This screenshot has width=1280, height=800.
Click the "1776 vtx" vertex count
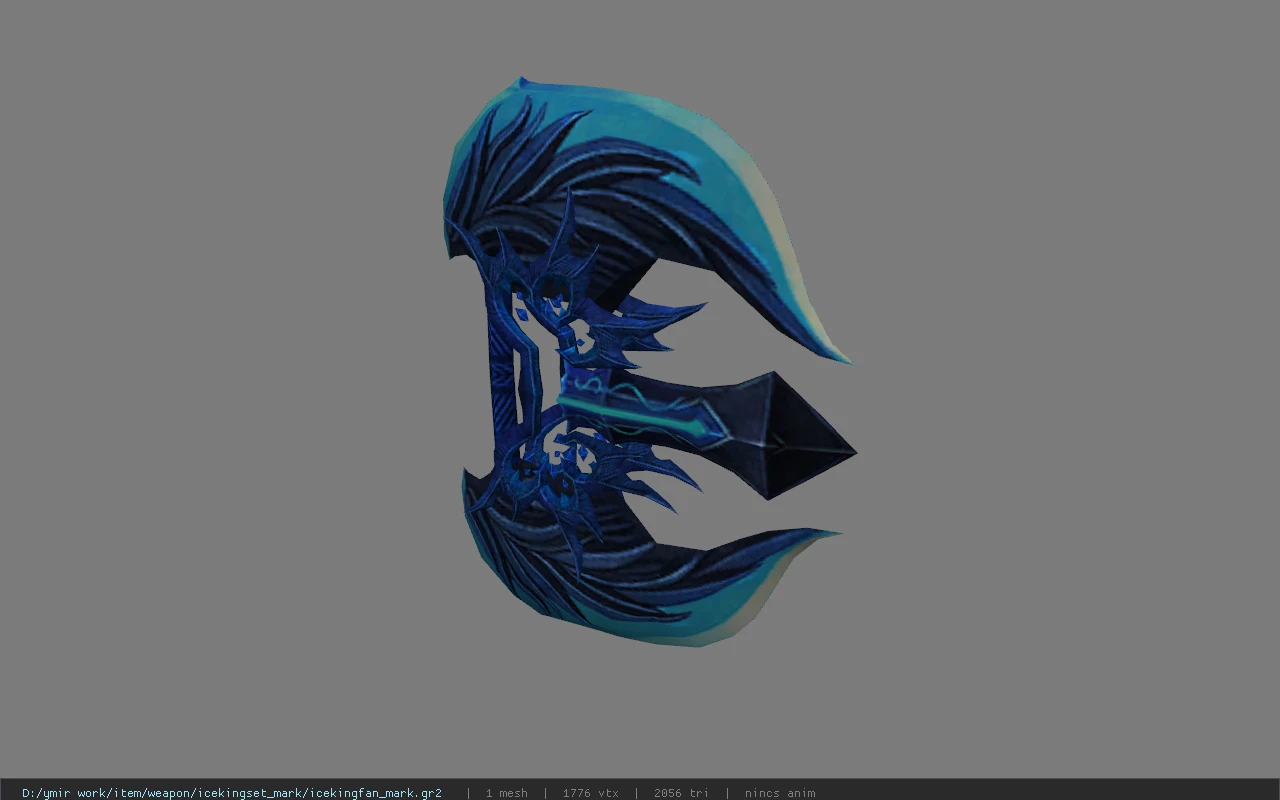tap(590, 793)
